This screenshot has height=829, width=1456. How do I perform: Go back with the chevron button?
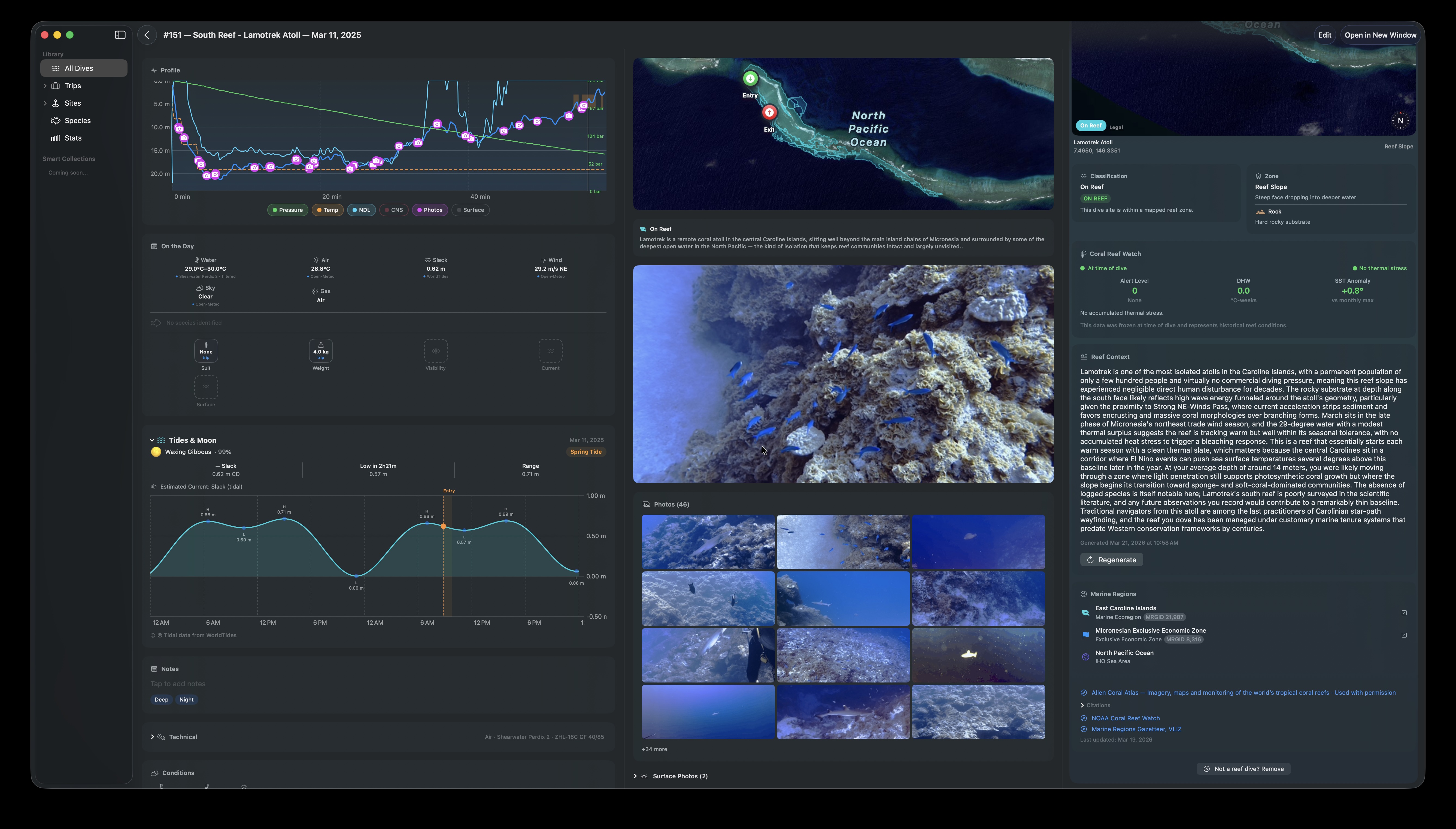coord(147,35)
